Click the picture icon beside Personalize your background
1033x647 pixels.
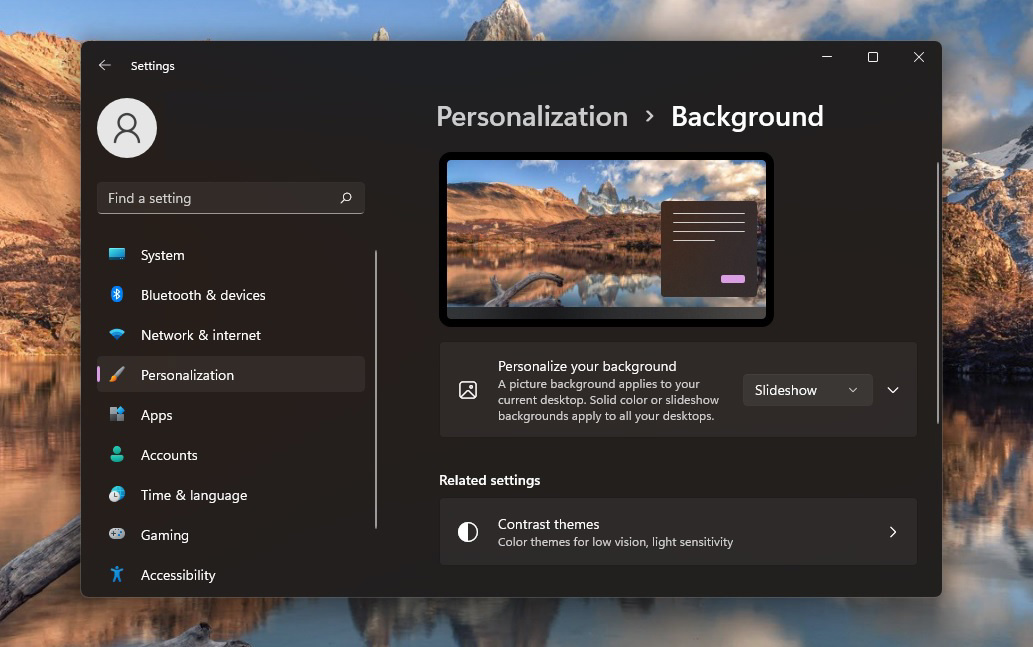468,389
